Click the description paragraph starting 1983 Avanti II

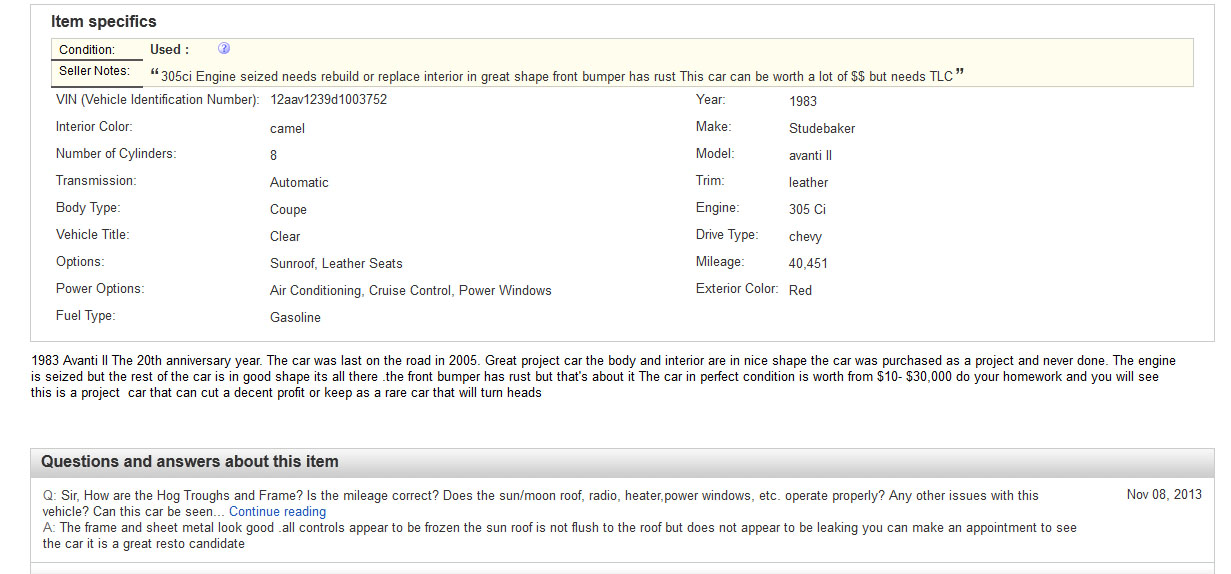(600, 376)
